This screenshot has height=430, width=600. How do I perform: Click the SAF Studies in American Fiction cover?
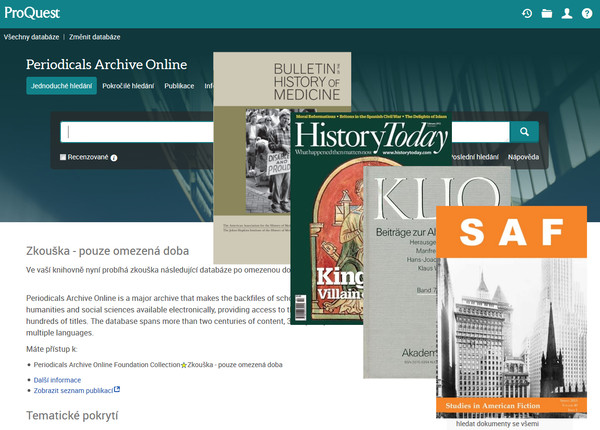pos(511,312)
